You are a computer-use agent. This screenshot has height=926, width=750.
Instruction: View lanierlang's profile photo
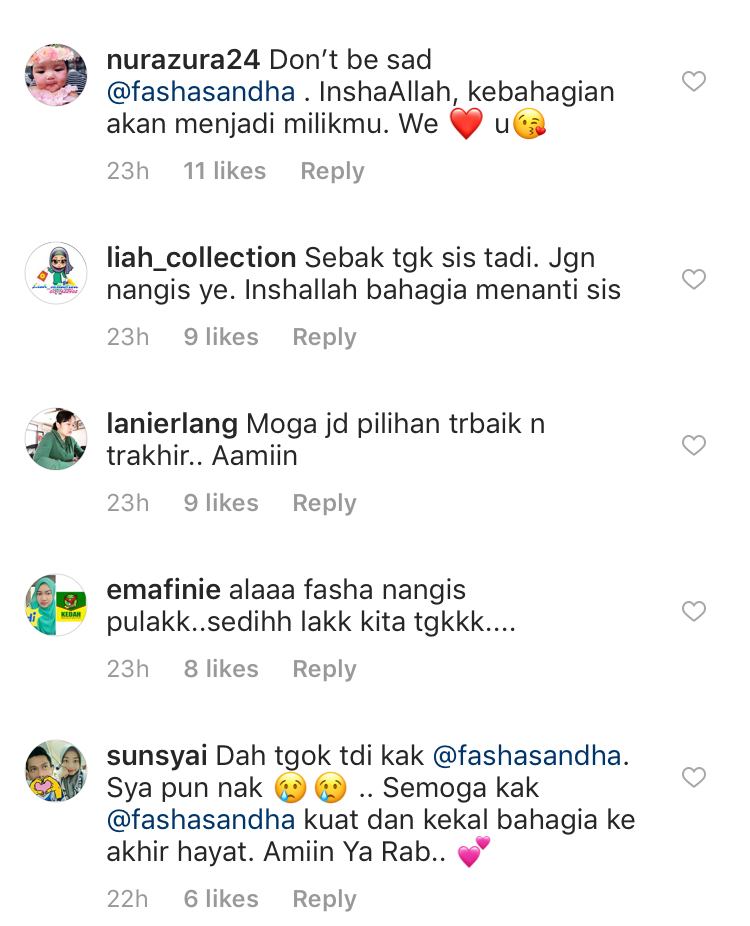56,438
